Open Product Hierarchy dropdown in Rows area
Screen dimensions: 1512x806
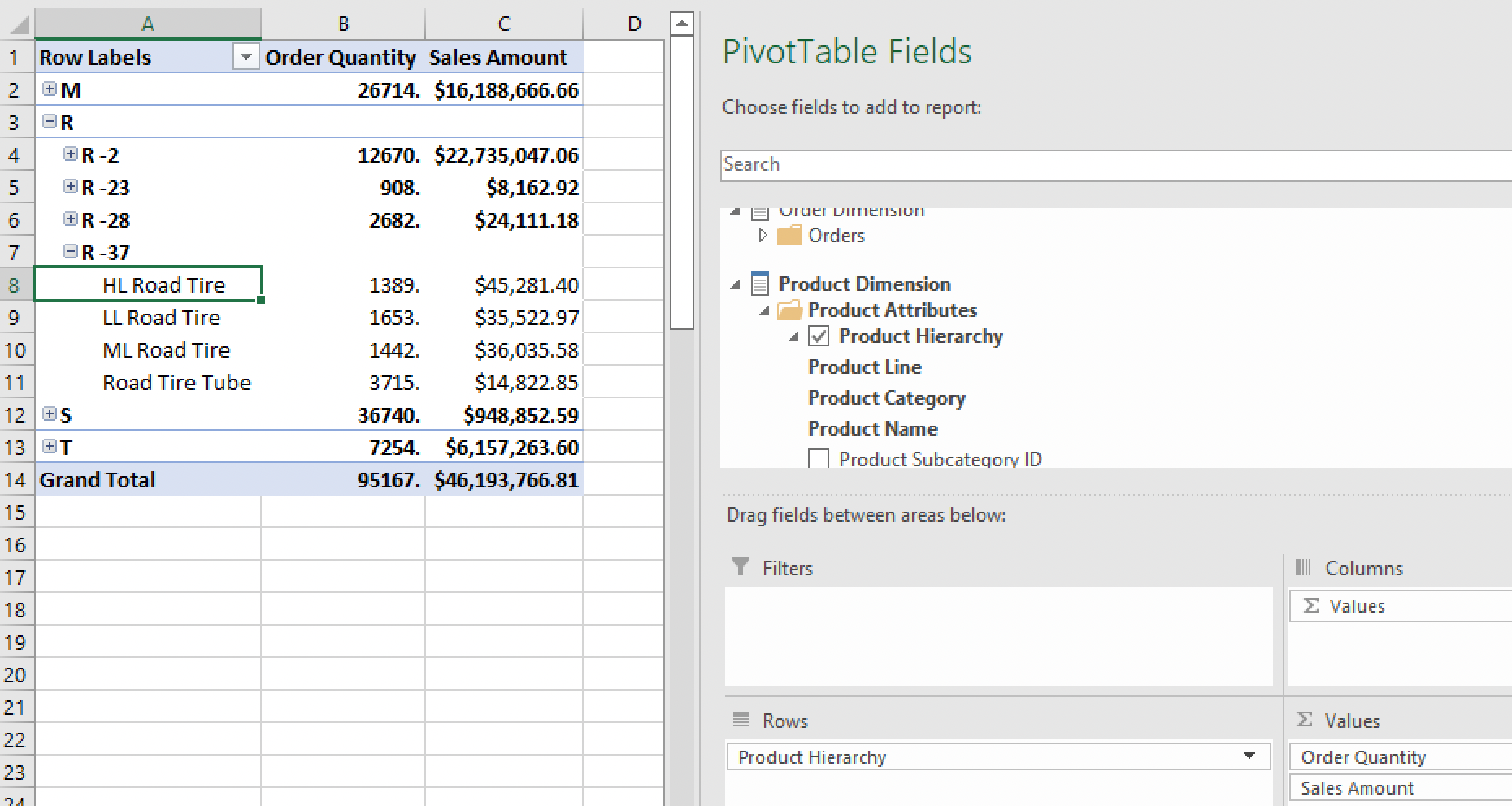coord(1249,756)
